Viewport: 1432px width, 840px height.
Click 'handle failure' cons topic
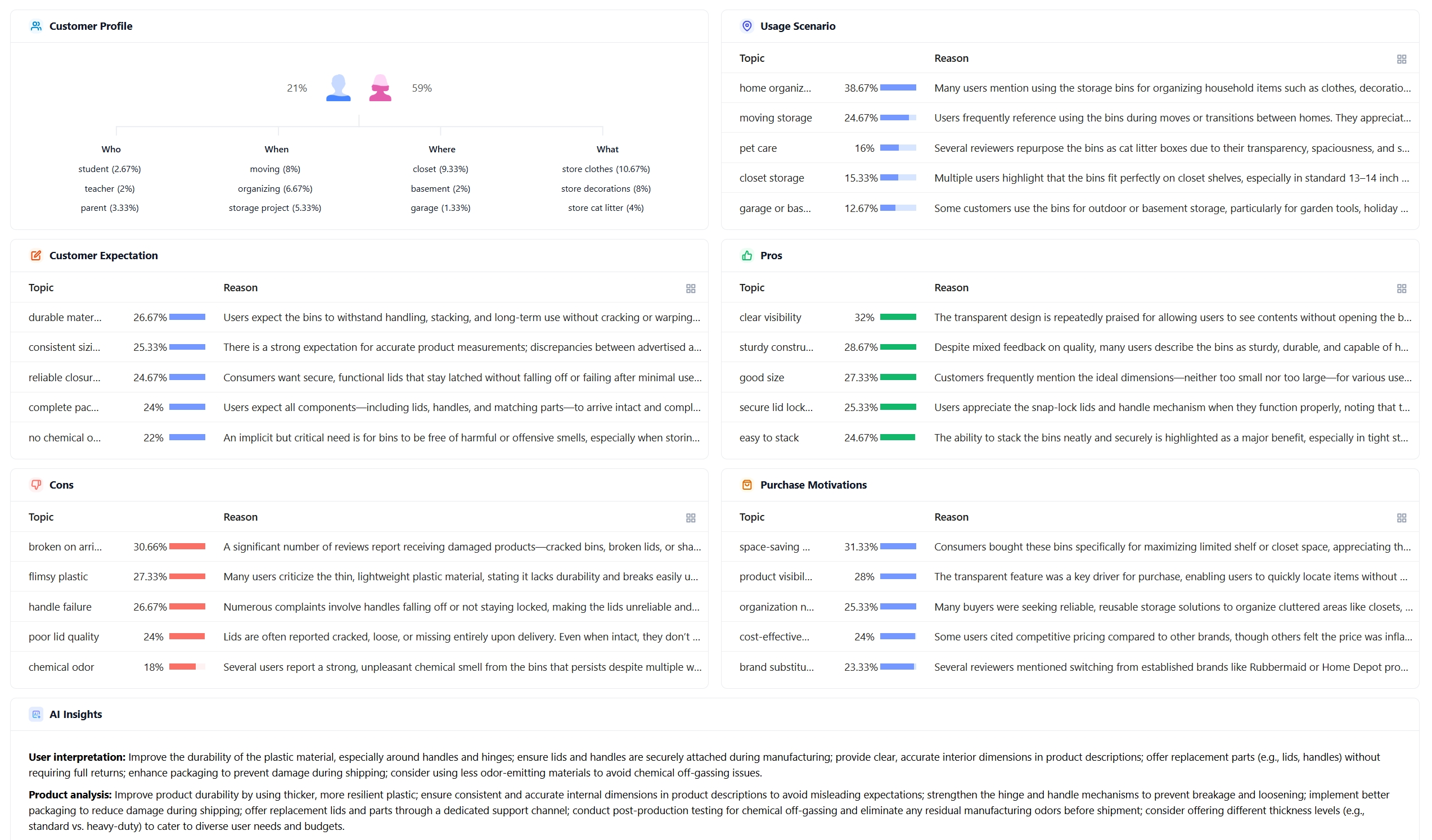60,607
